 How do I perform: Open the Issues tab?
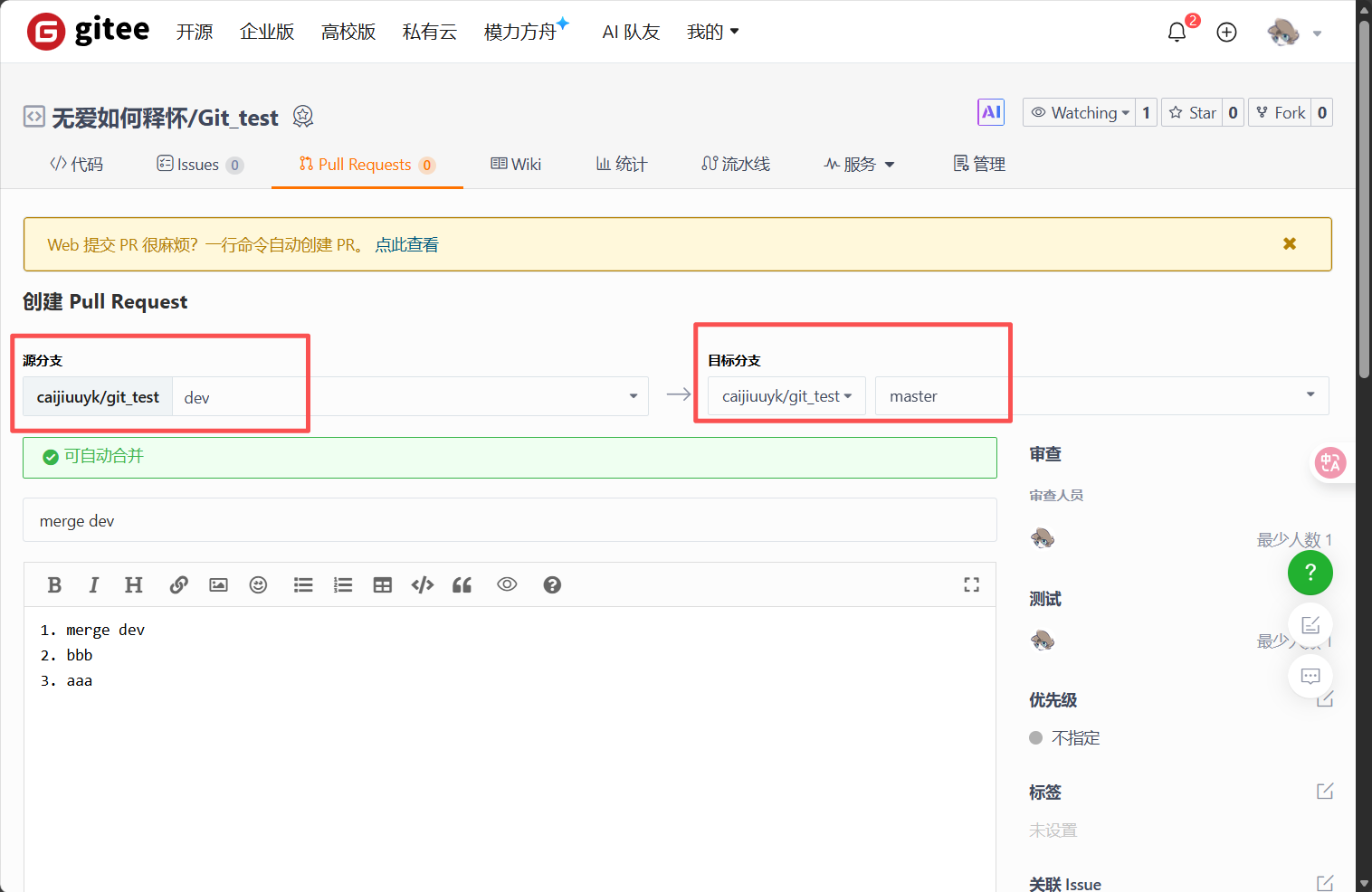pyautogui.click(x=199, y=164)
